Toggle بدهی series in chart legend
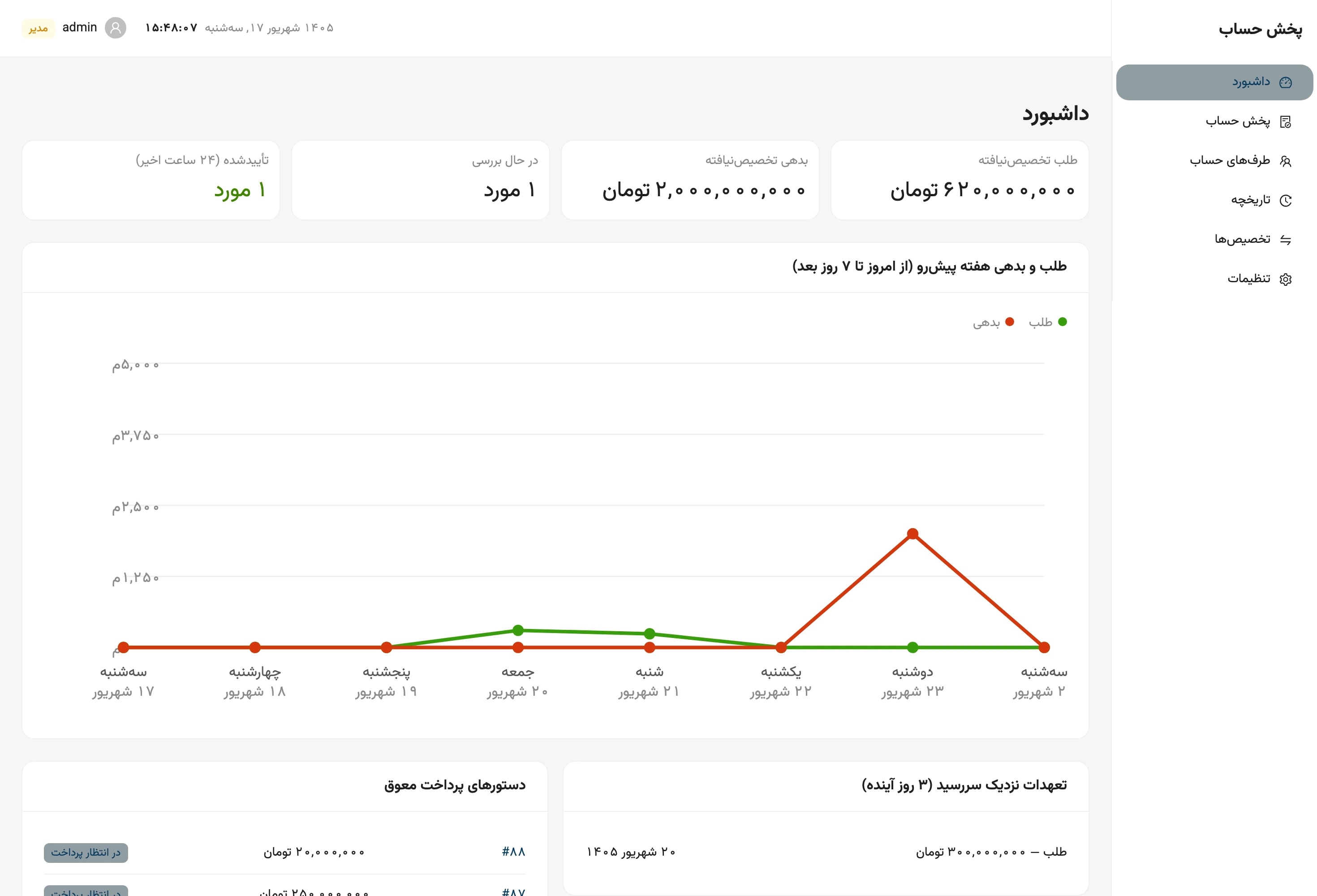 (x=994, y=322)
